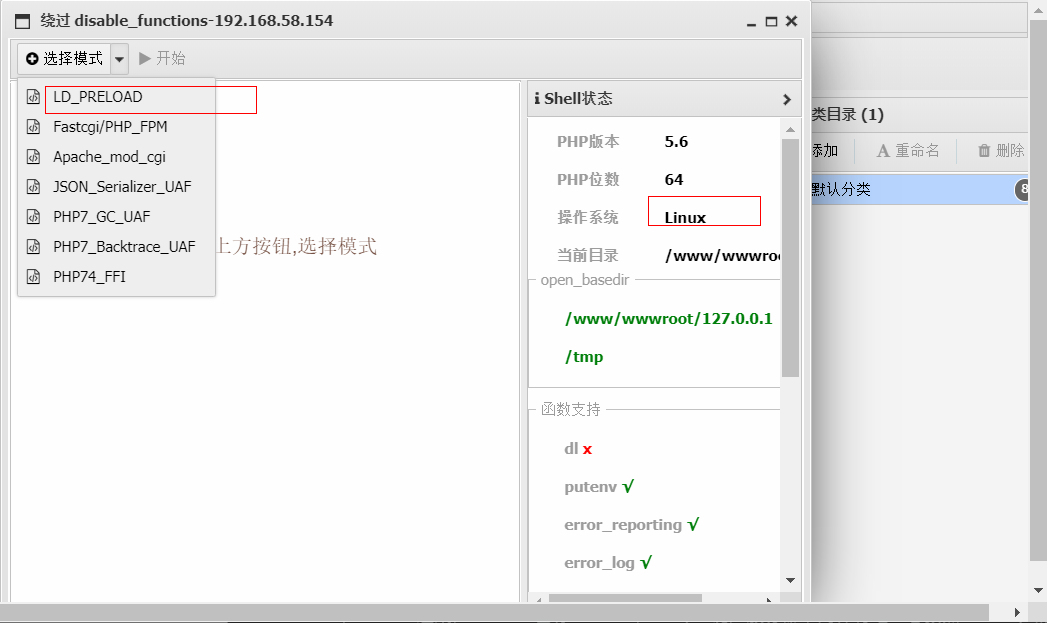Click the 开始 start action
The width and height of the screenshot is (1047, 623).
click(x=163, y=58)
